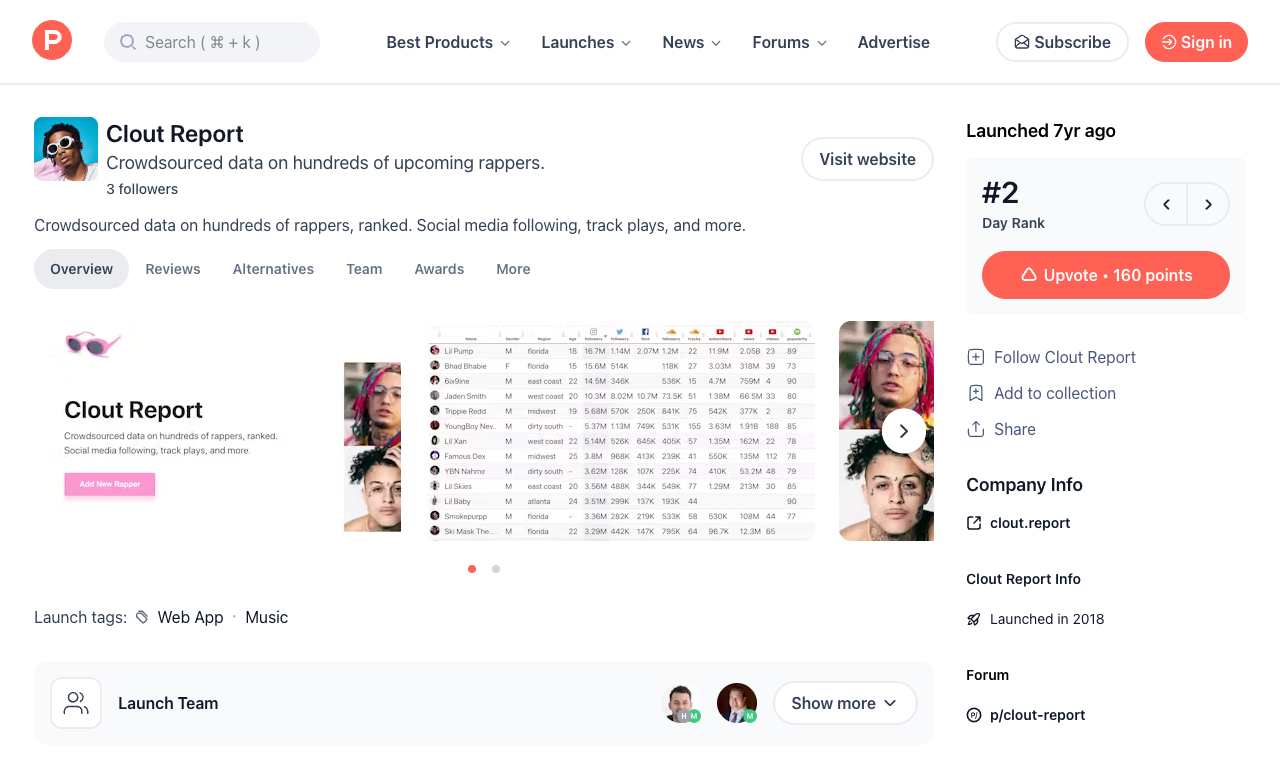This screenshot has width=1280, height=760.
Task: Click the Visit website button
Action: pyautogui.click(x=867, y=159)
